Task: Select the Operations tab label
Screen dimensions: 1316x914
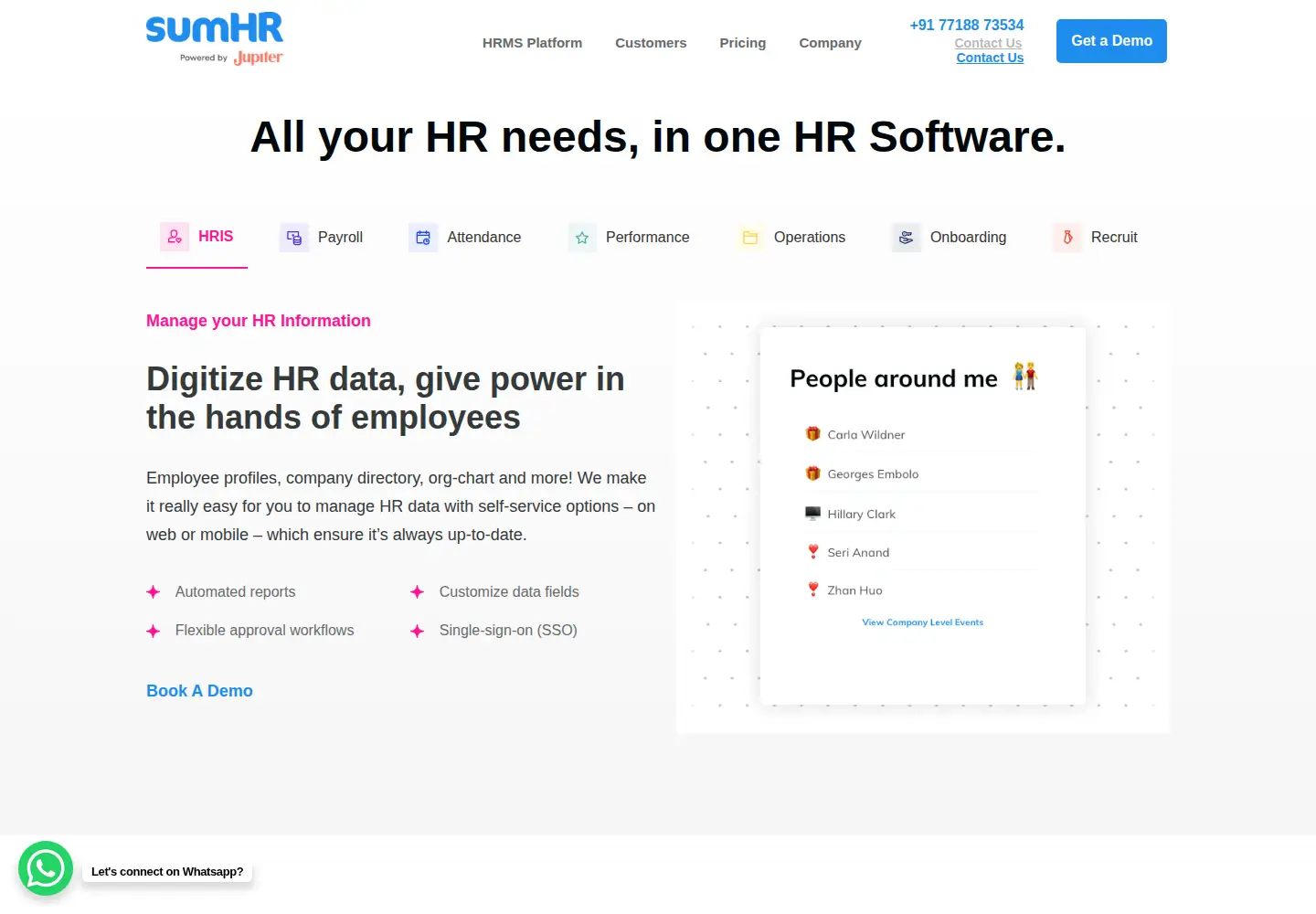Action: pos(810,238)
